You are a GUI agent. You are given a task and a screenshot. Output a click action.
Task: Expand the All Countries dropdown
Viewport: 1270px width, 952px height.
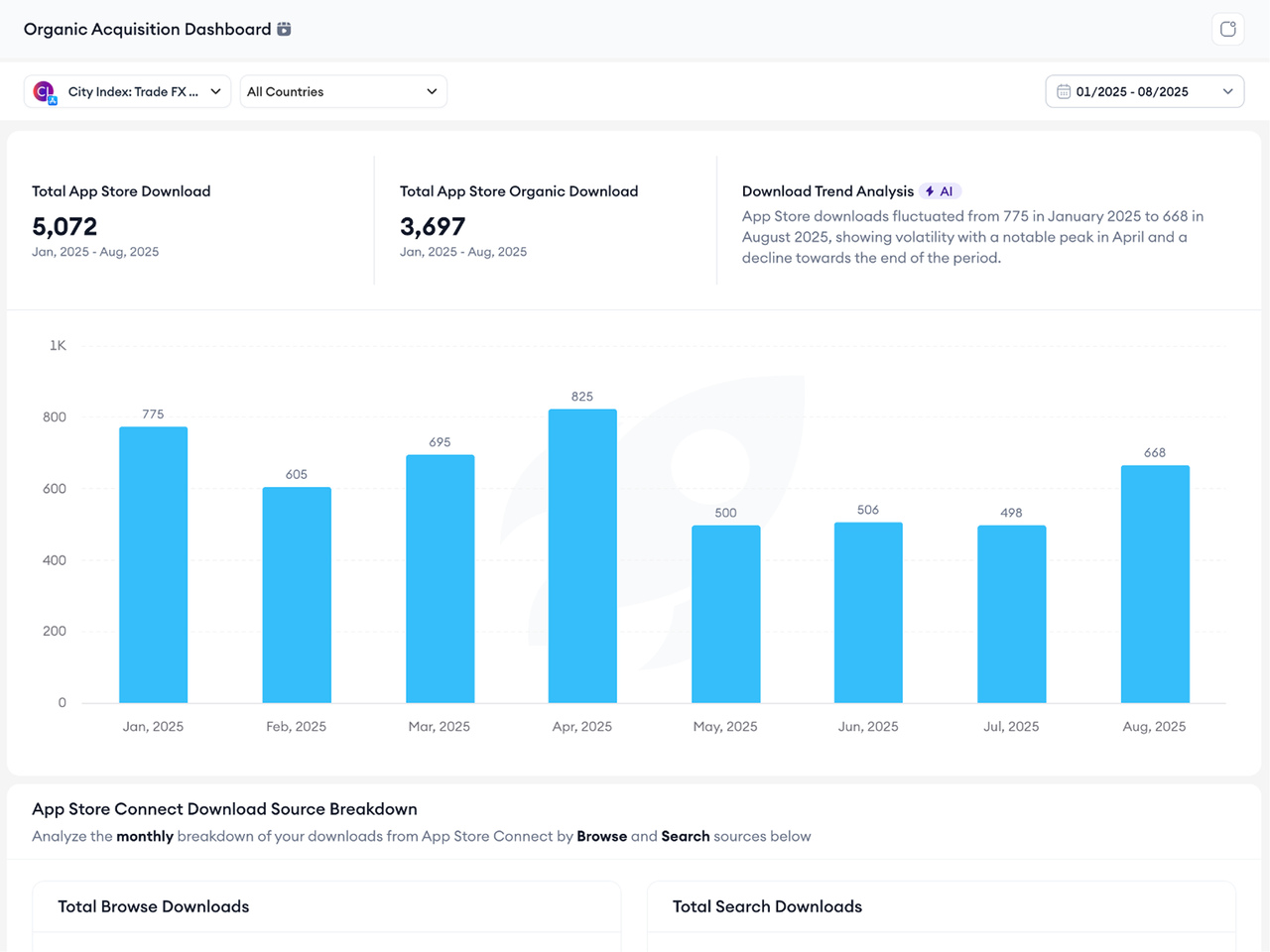342,91
